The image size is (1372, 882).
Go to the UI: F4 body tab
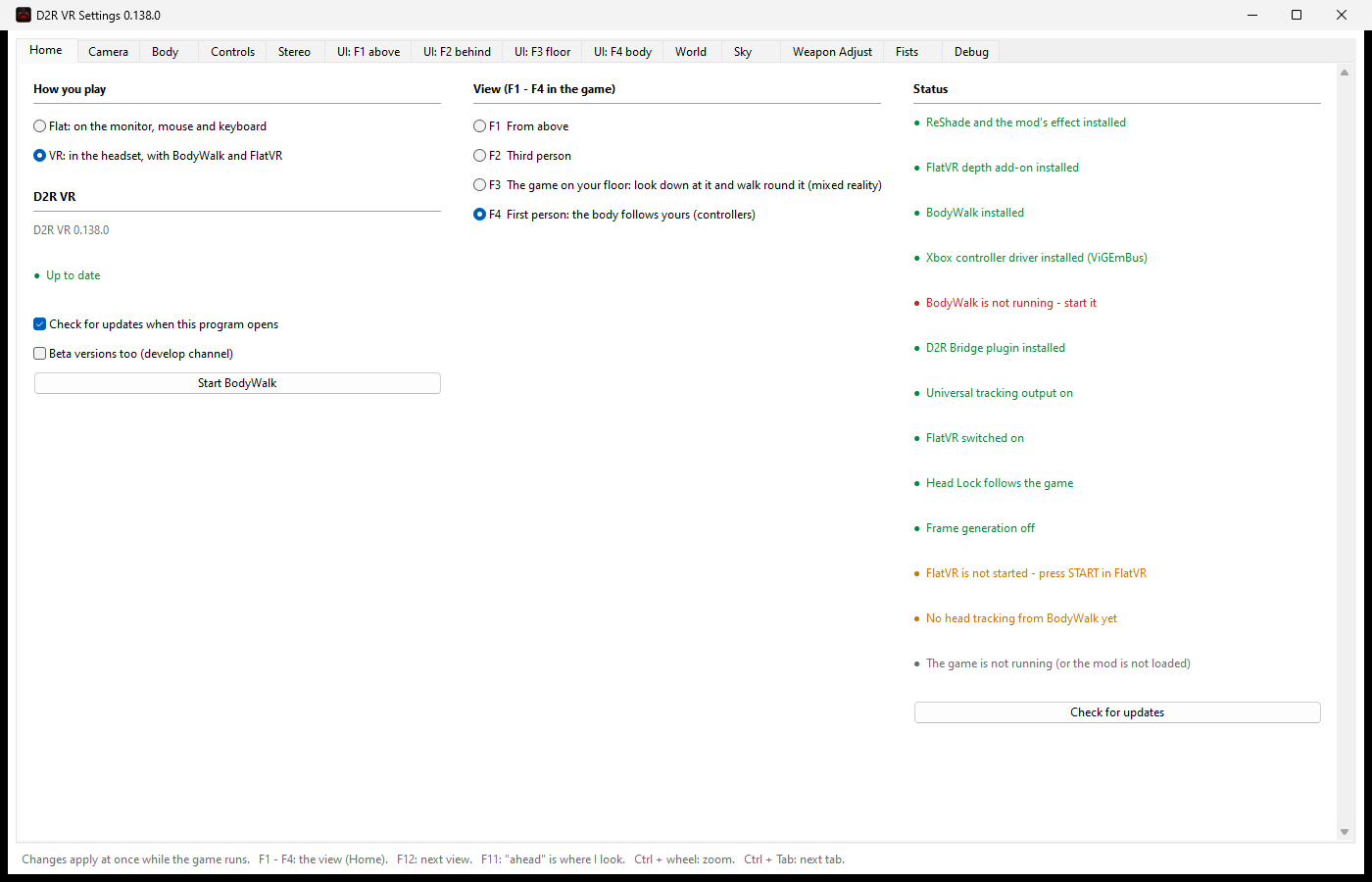622,52
